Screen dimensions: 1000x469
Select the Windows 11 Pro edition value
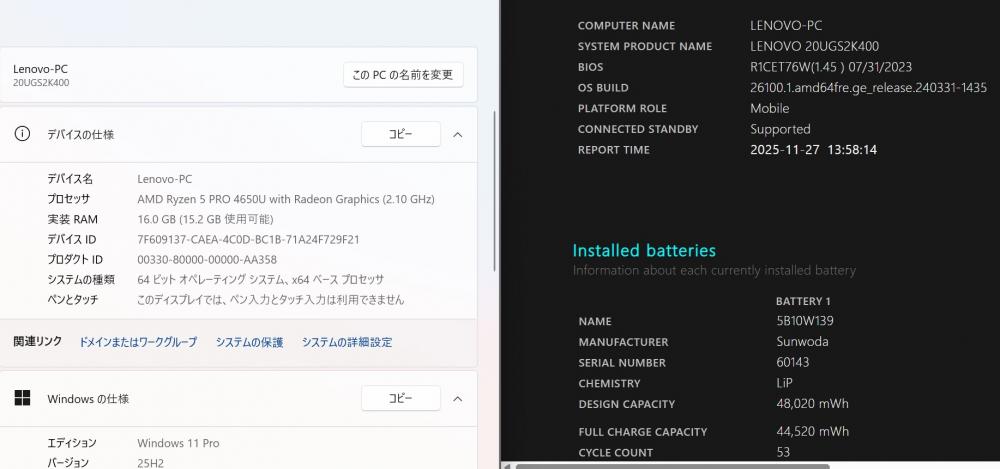(178, 443)
